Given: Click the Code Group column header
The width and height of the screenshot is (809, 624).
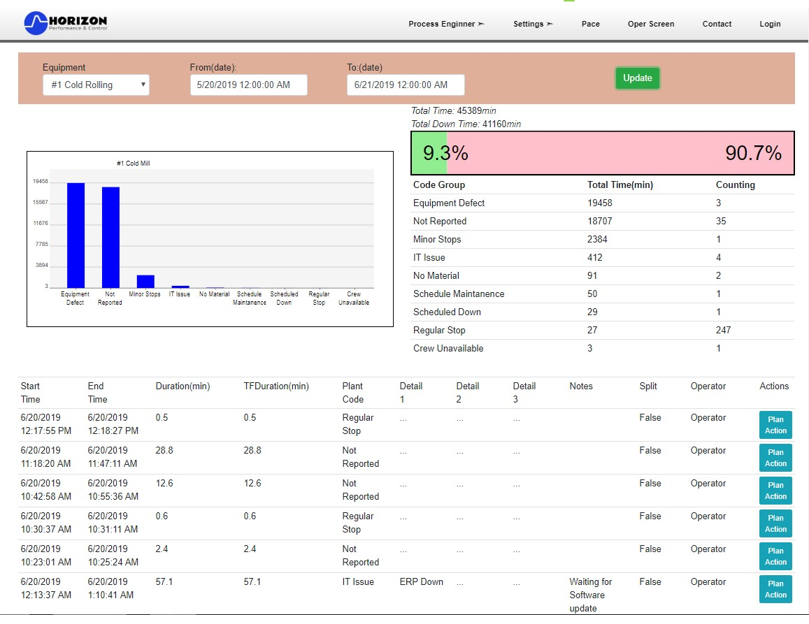Looking at the screenshot, I should click(439, 185).
